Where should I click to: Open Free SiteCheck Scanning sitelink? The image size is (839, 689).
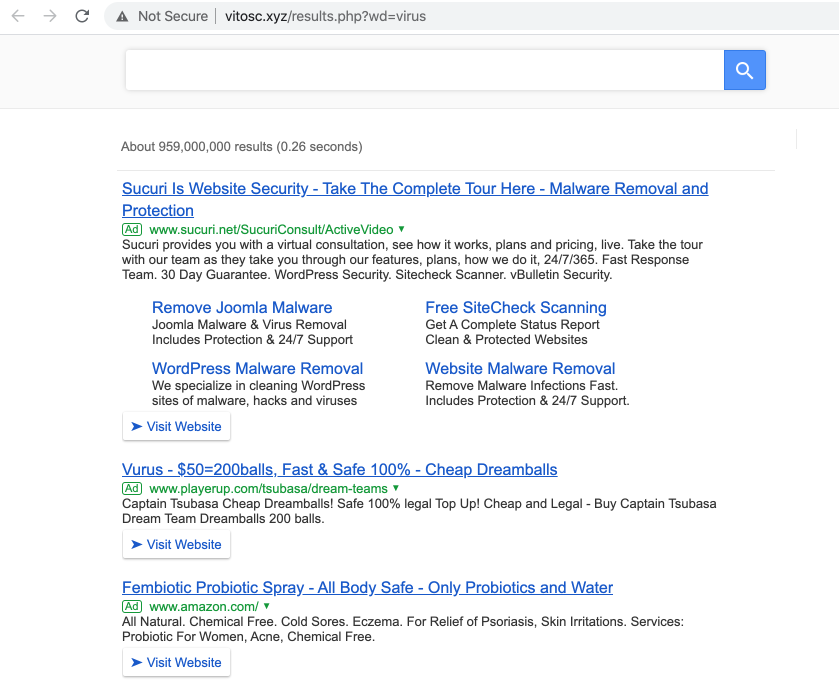click(x=515, y=308)
